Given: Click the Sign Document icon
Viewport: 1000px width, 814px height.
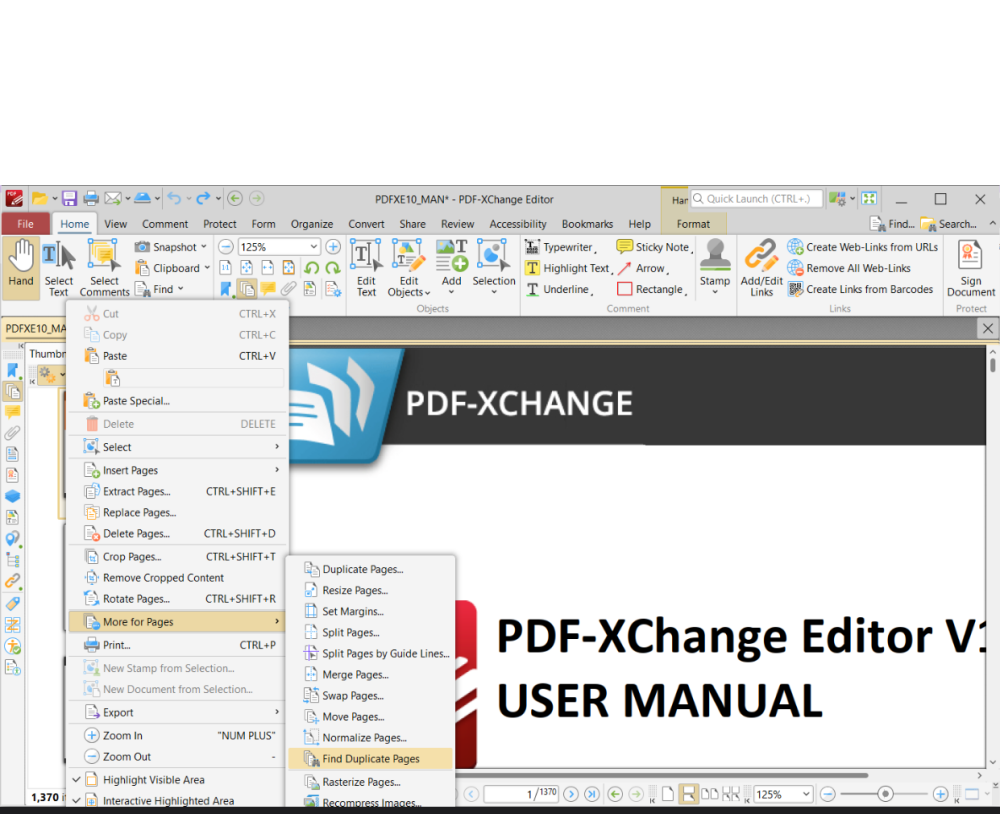Looking at the screenshot, I should [971, 267].
